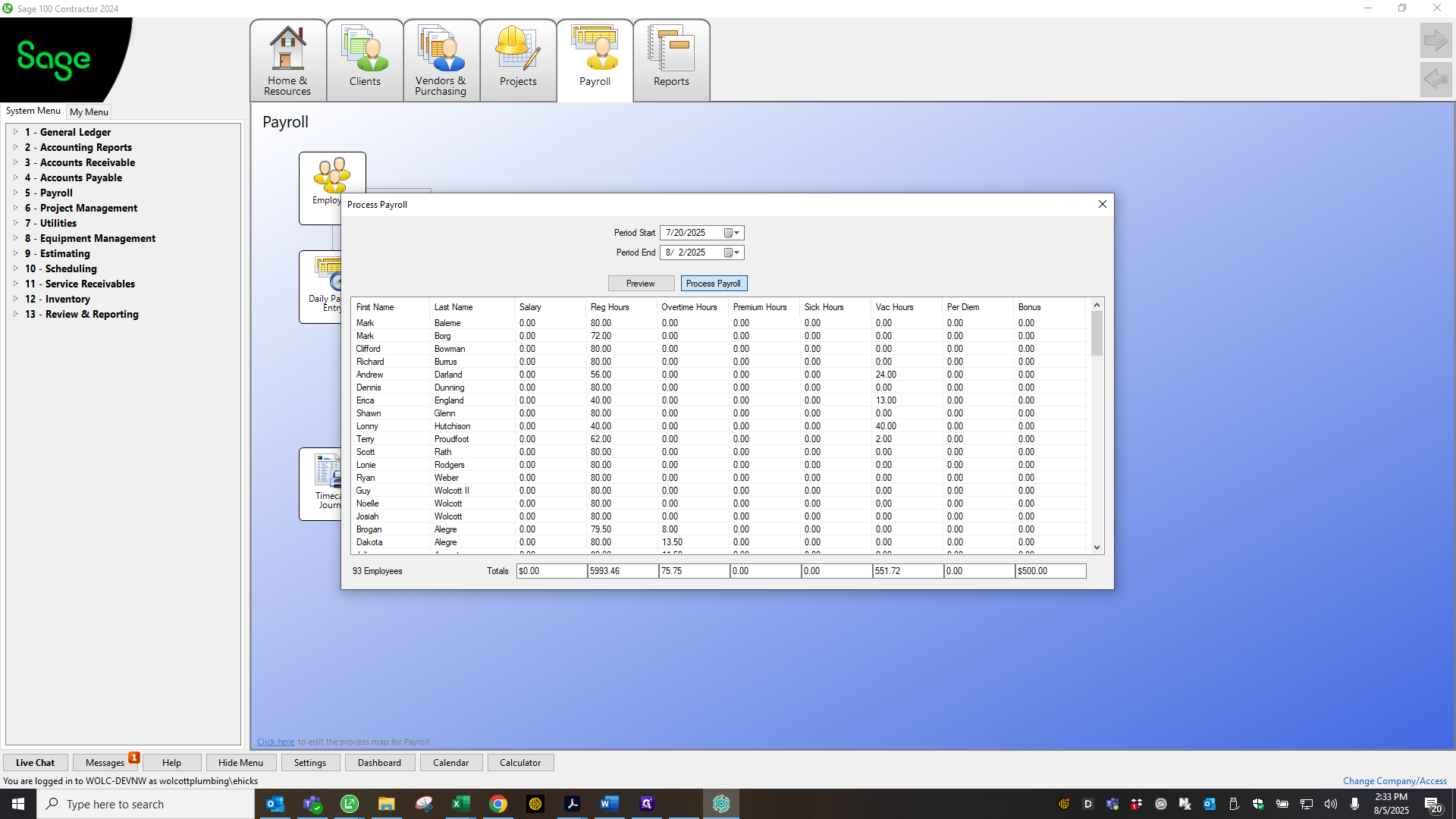The height and width of the screenshot is (819, 1456).
Task: Open Word from the taskbar
Action: 610,804
